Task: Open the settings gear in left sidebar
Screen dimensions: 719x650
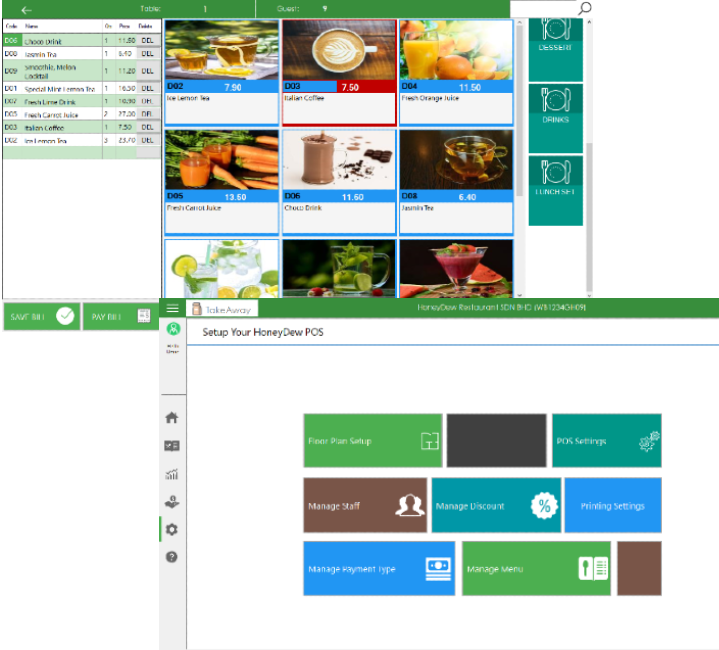Action: pos(172,529)
